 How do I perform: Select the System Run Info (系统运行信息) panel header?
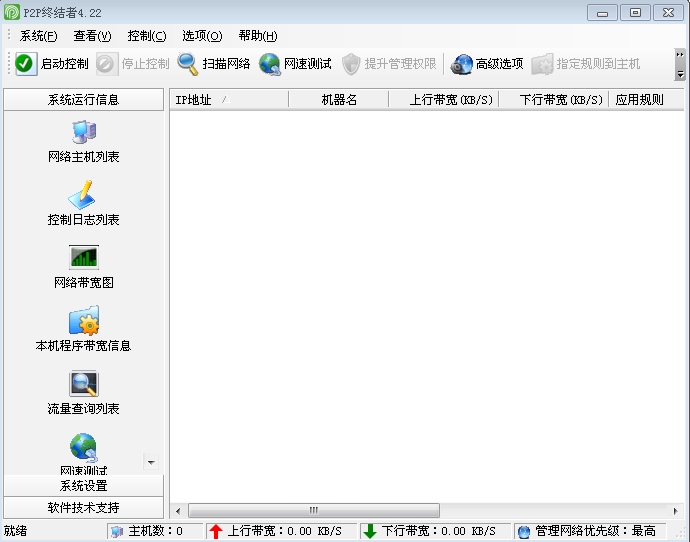pos(84,100)
